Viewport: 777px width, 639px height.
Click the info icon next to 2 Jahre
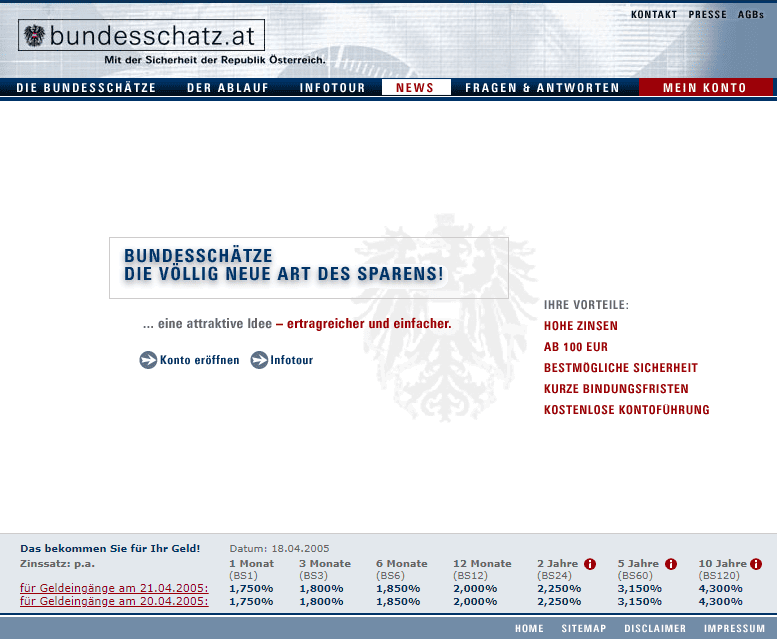coord(590,564)
